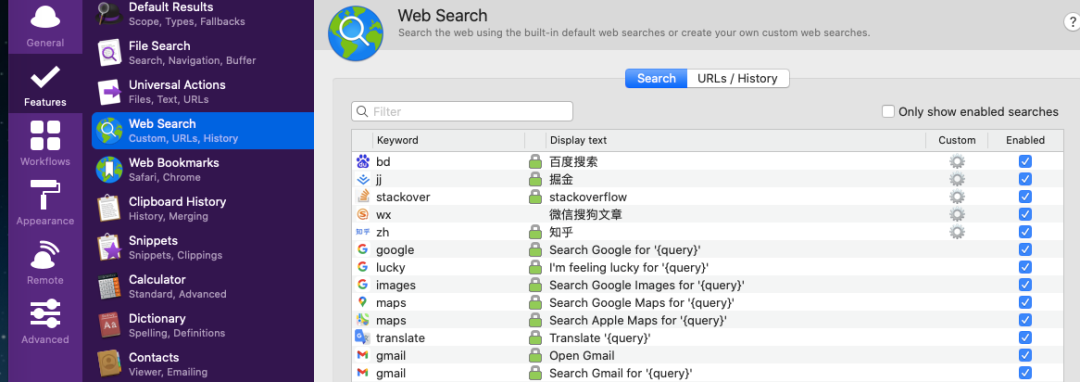Viewport: 1080px width, 382px height.
Task: Sort by the Keyword column header
Action: (x=448, y=140)
